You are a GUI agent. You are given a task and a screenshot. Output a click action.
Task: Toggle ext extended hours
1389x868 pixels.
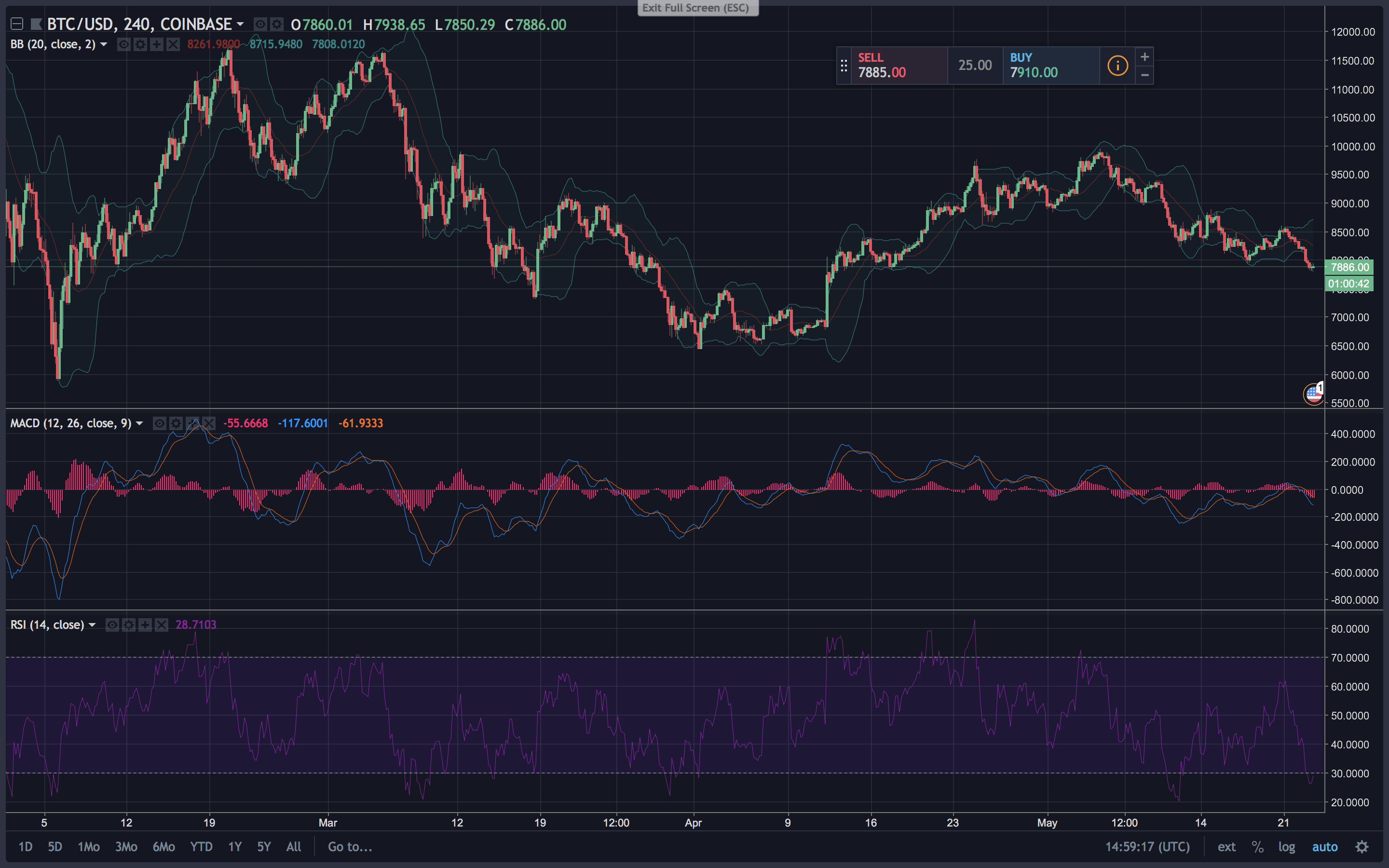coord(1226,847)
